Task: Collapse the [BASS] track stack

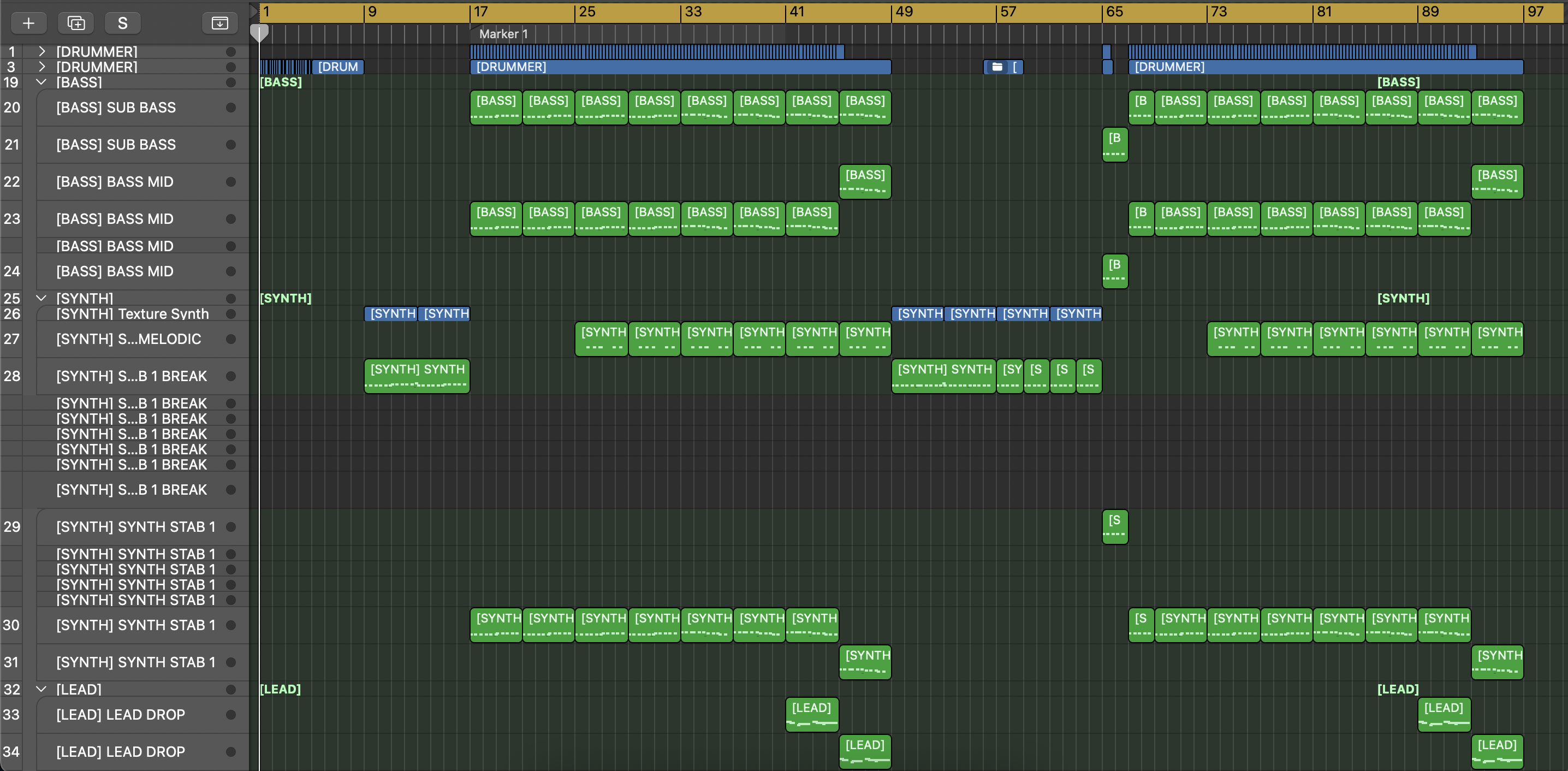Action: pyautogui.click(x=41, y=82)
